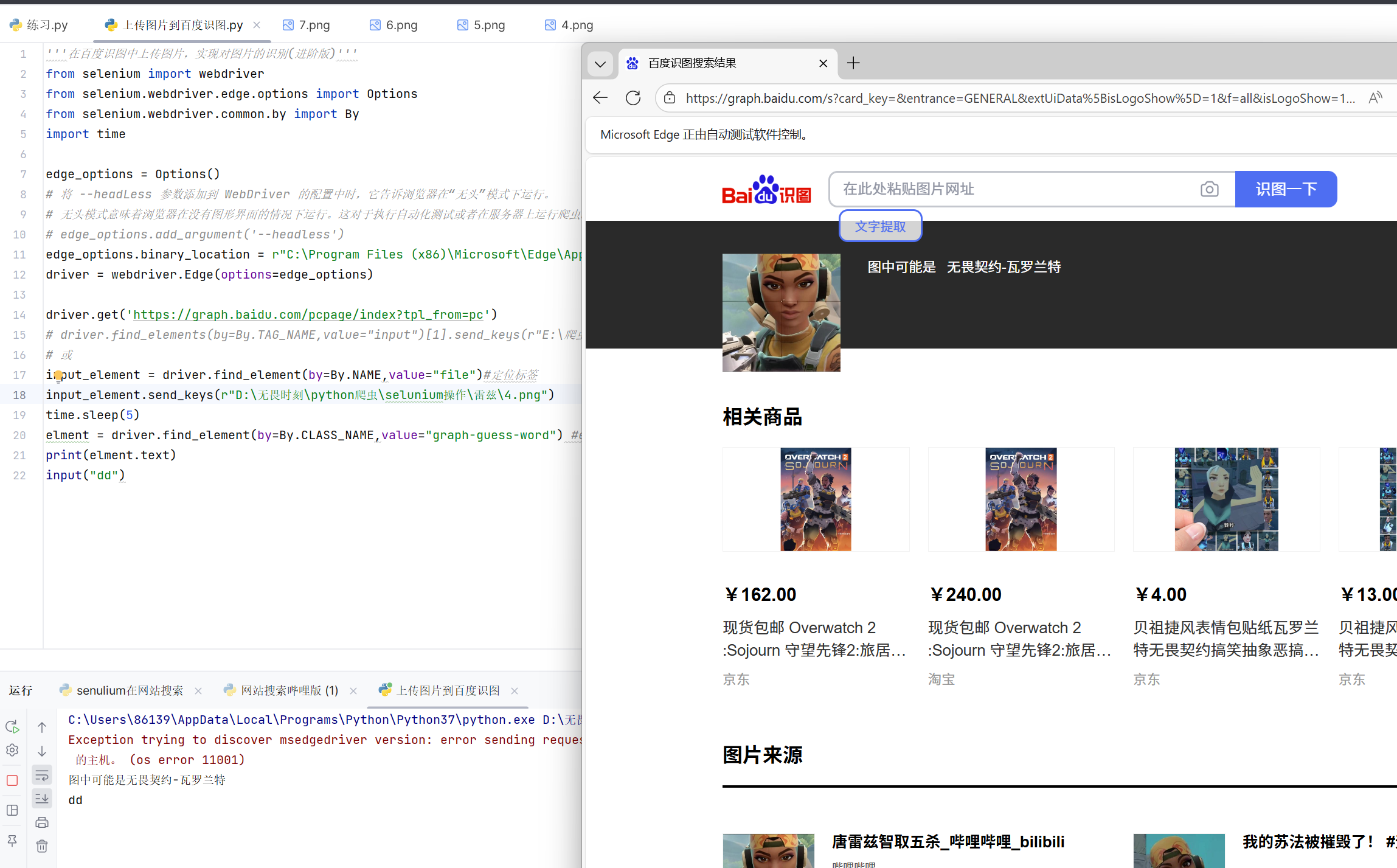This screenshot has width=1397, height=868.
Task: Click the Rerun icon in the run panel
Action: coord(12,726)
